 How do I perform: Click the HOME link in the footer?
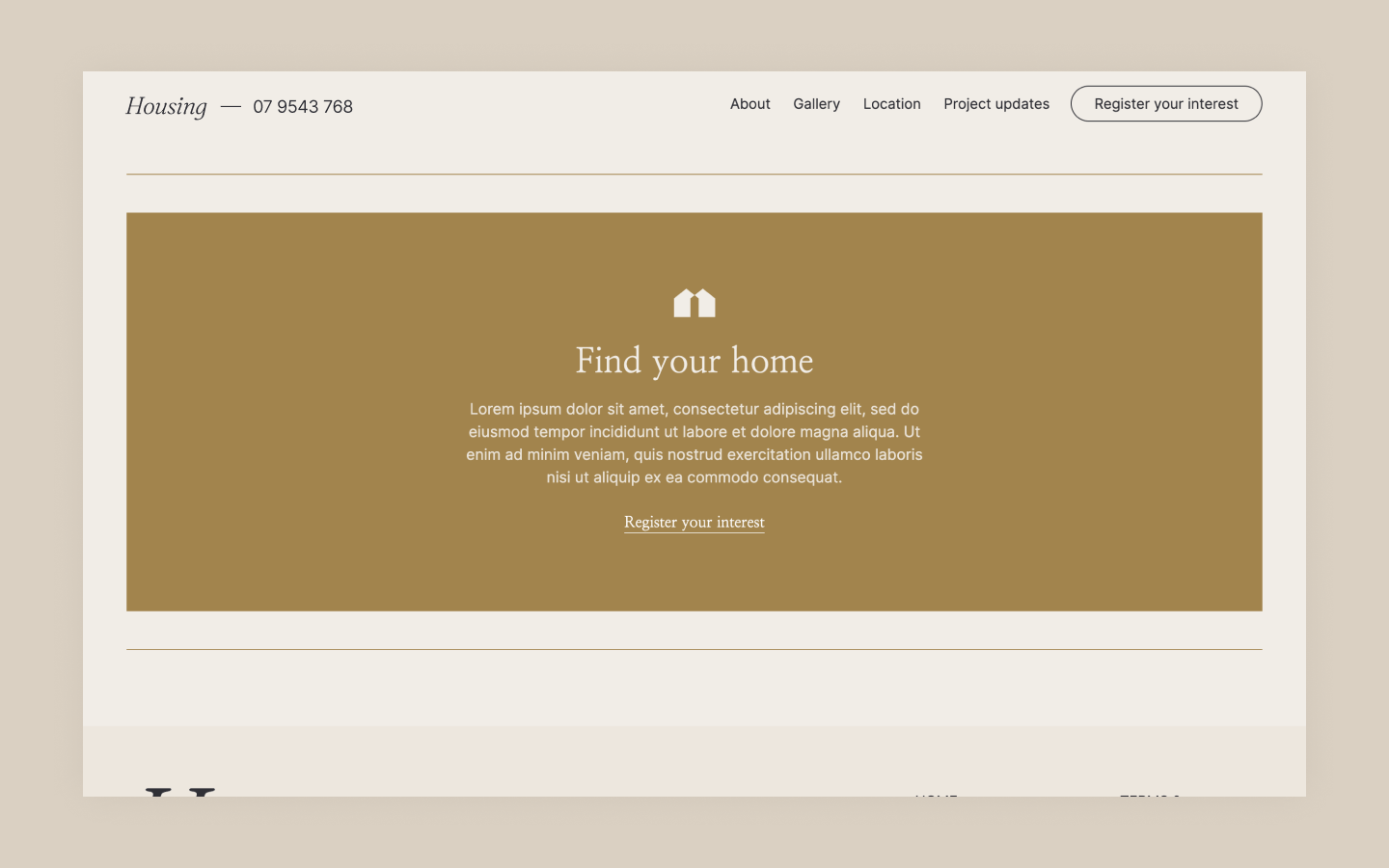(x=933, y=799)
